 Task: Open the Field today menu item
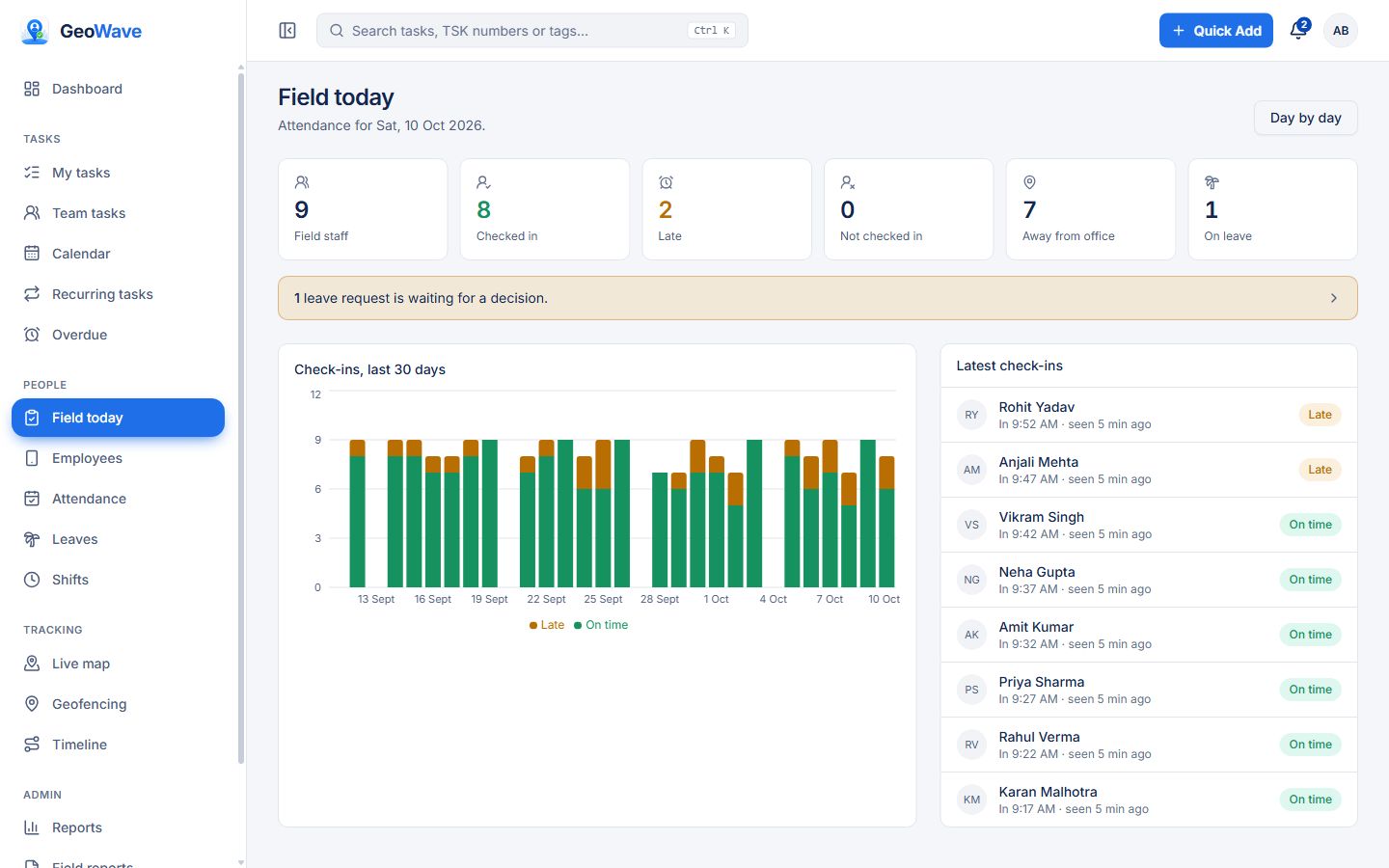(x=118, y=418)
